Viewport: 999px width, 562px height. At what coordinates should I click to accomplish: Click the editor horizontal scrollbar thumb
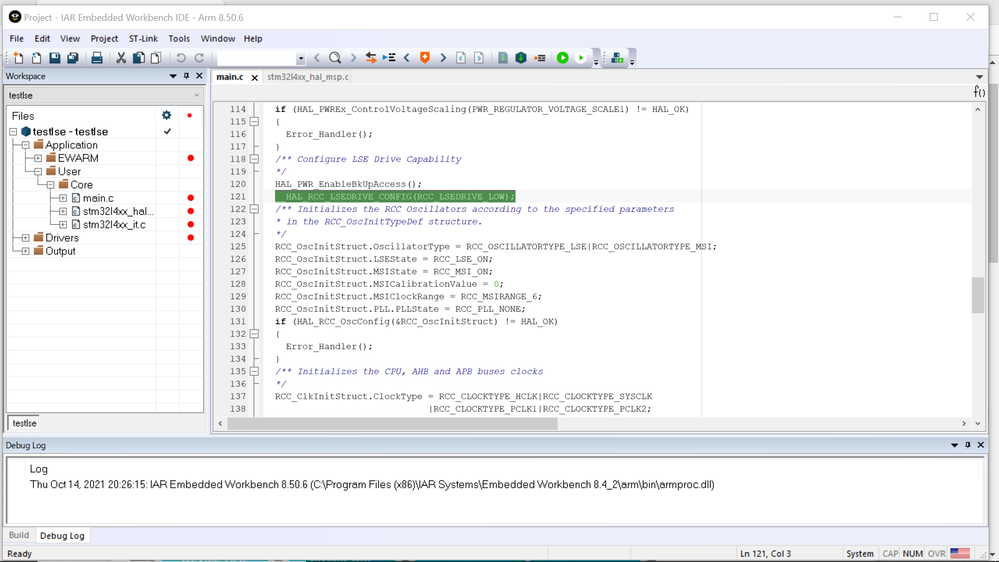392,424
